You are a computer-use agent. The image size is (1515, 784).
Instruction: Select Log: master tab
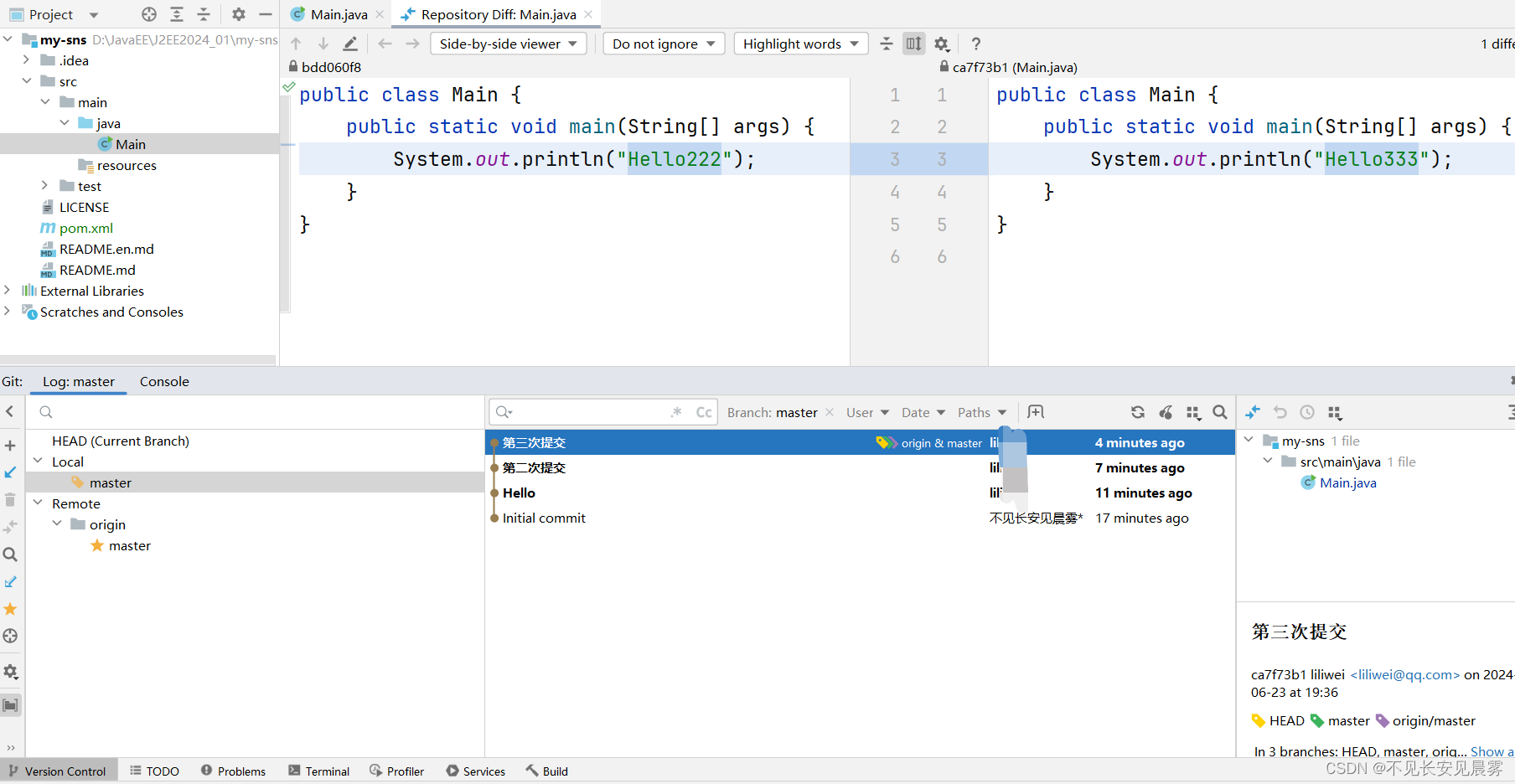[79, 381]
